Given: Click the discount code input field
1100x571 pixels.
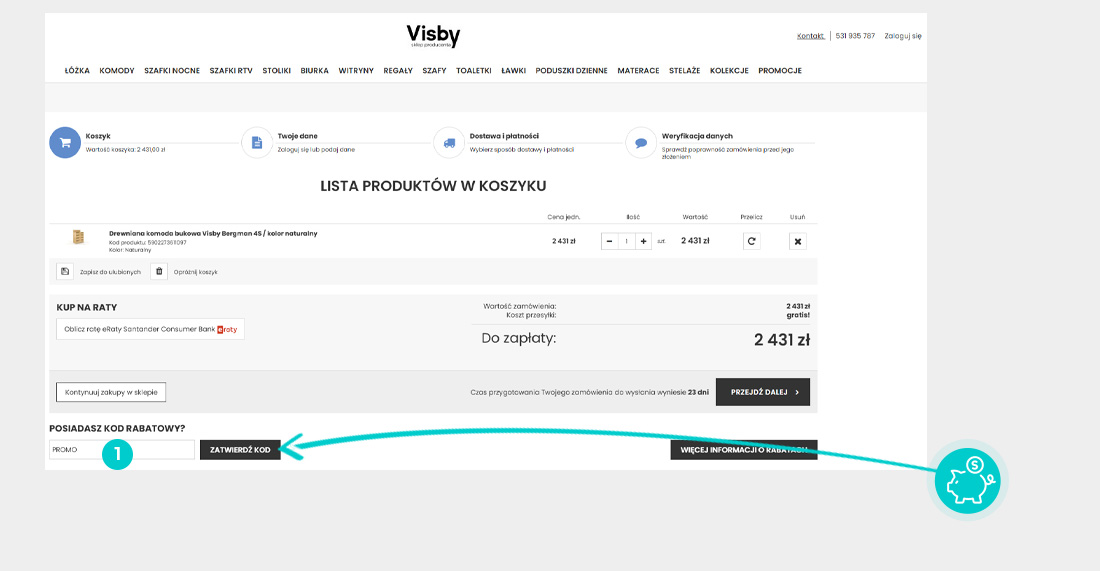Looking at the screenshot, I should coord(121,450).
